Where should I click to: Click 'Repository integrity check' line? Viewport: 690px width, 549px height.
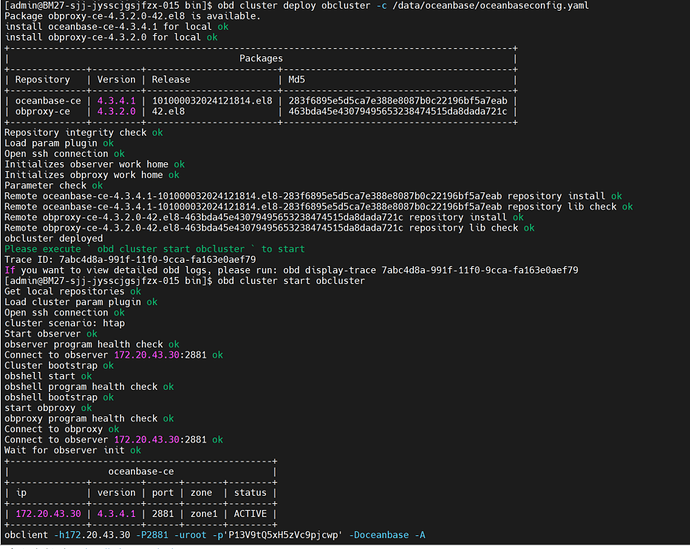pos(84,132)
